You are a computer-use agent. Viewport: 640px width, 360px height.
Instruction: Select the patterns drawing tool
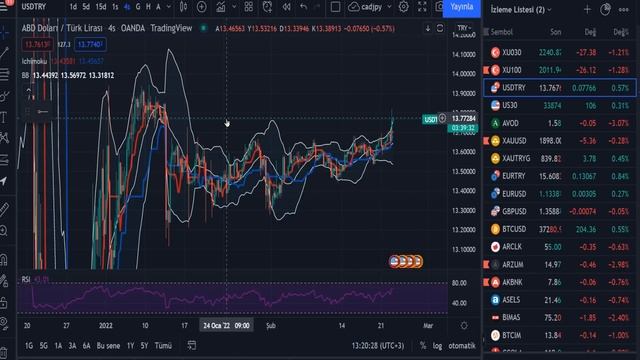click(x=4, y=138)
